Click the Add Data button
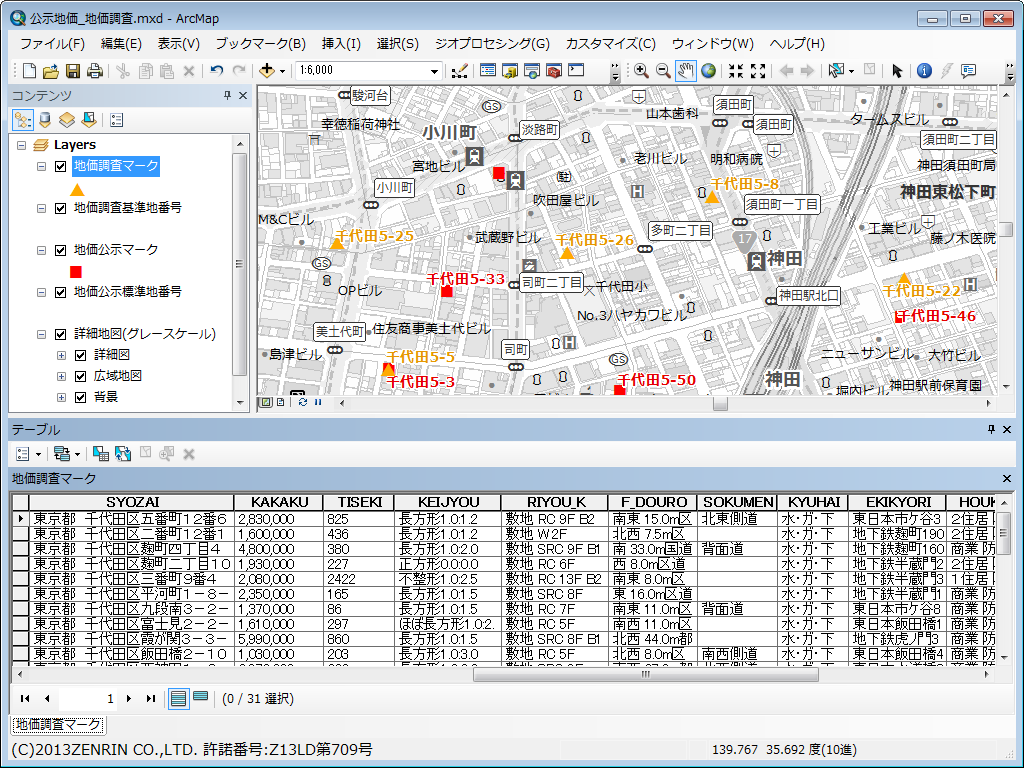 click(266, 71)
